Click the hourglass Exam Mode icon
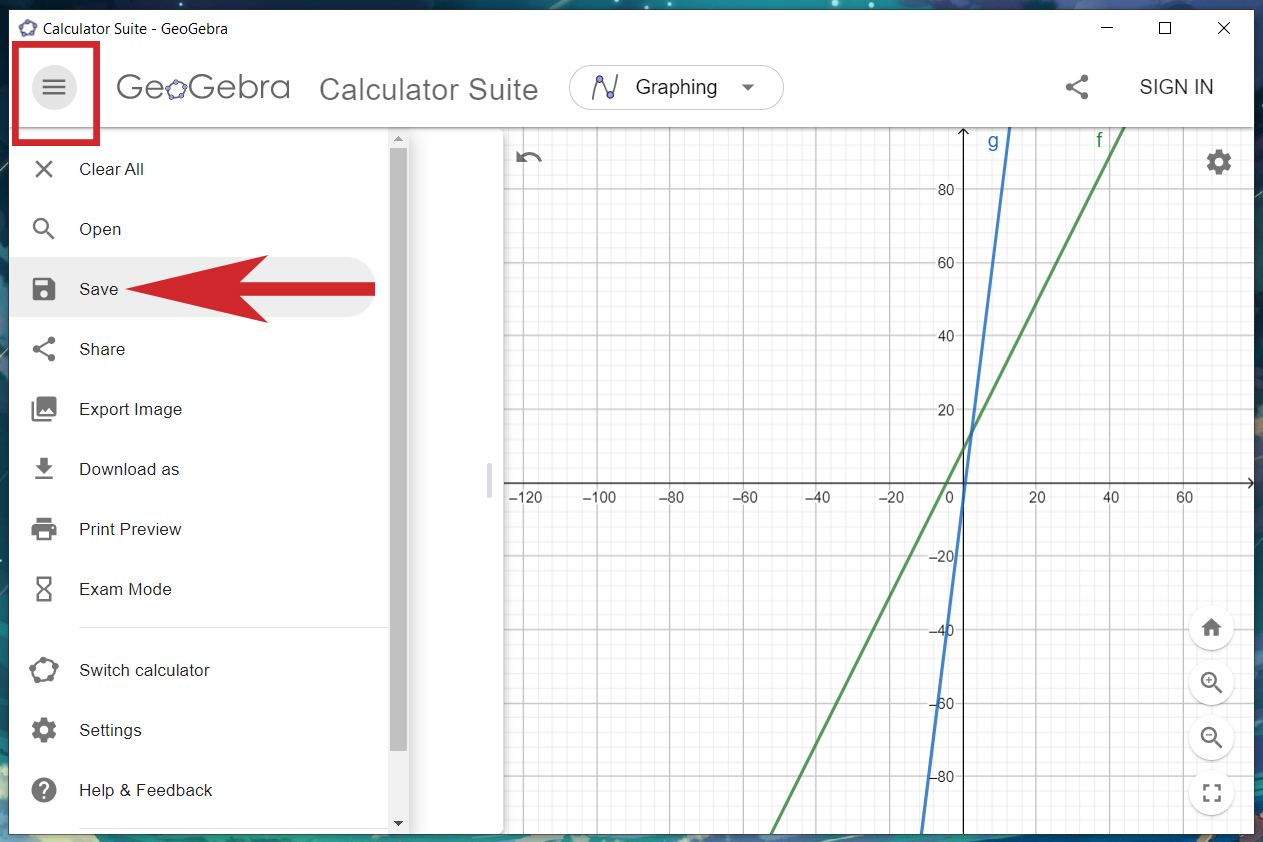 [x=44, y=589]
